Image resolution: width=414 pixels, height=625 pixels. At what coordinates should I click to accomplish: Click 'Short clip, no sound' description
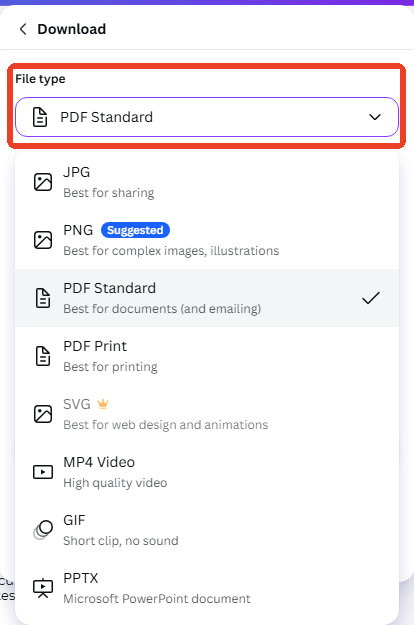tap(121, 541)
